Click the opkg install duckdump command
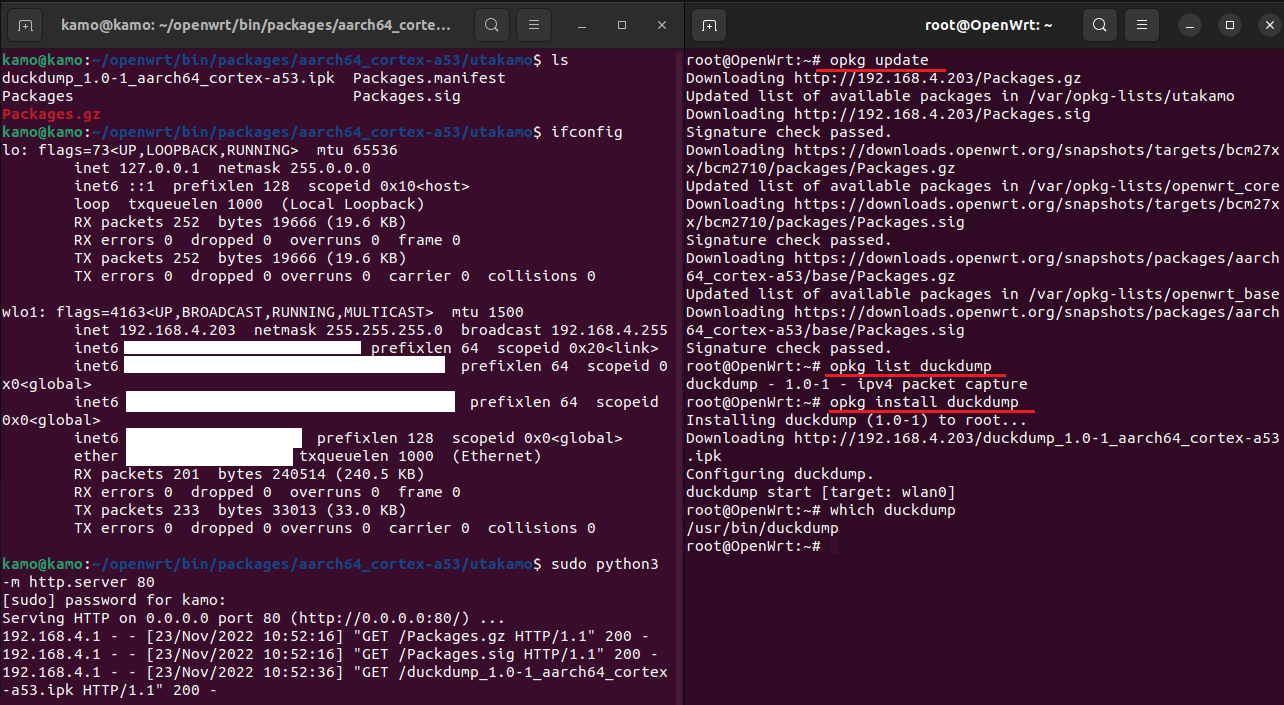Image resolution: width=1284 pixels, height=705 pixels. click(x=924, y=402)
